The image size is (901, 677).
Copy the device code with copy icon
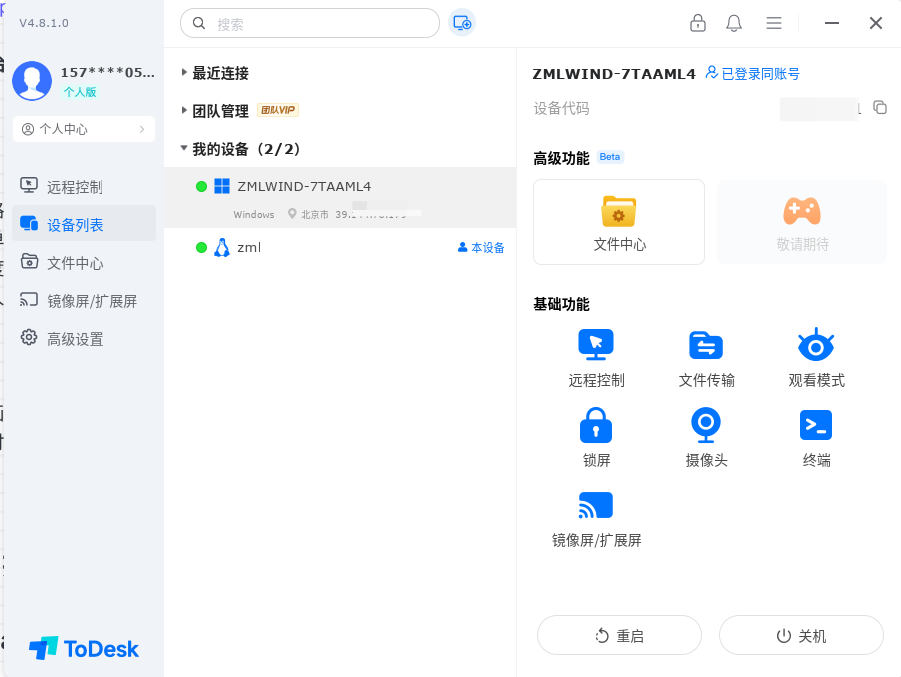(880, 108)
